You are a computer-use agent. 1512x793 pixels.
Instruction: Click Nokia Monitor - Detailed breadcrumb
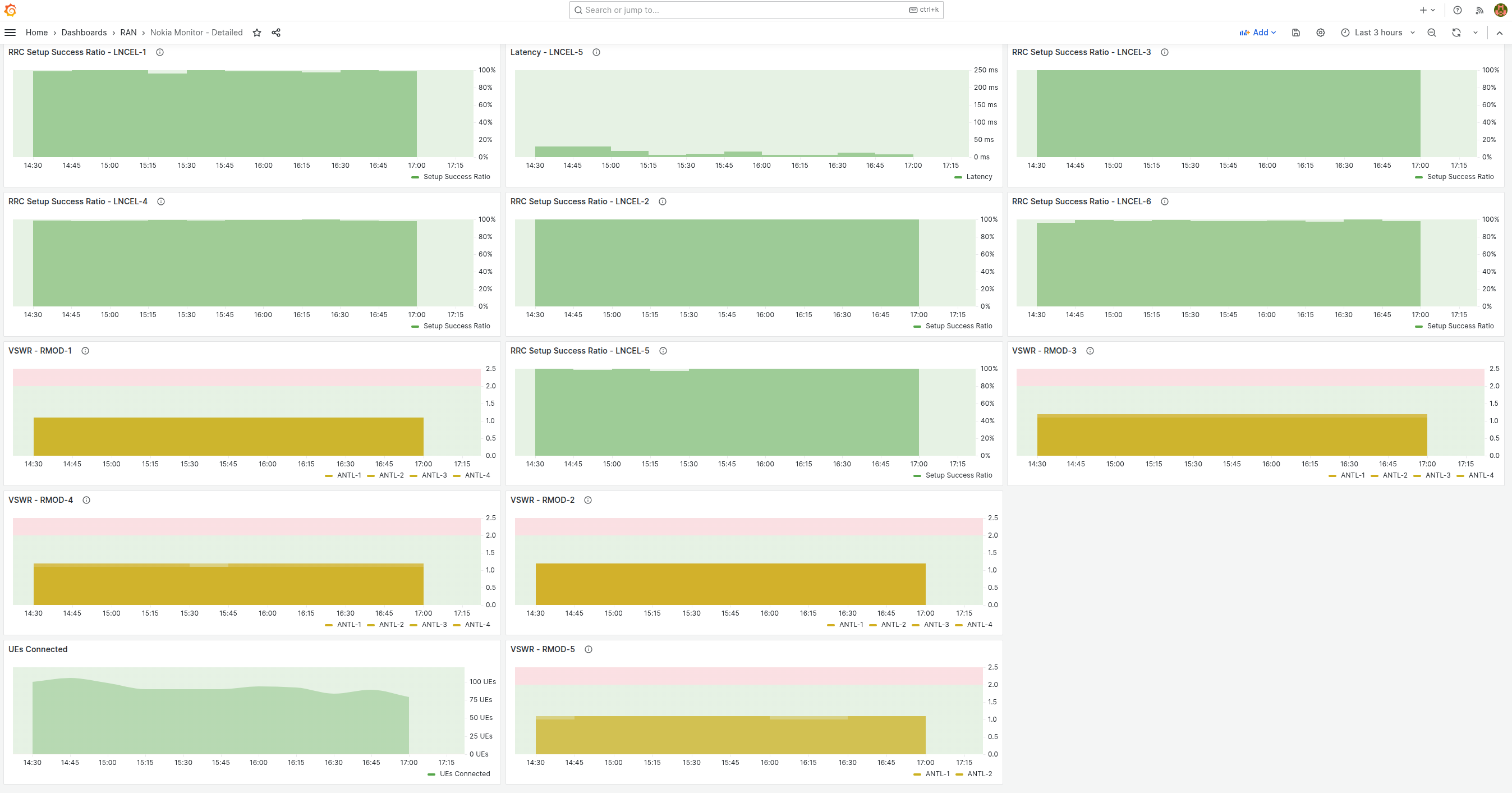coord(196,33)
